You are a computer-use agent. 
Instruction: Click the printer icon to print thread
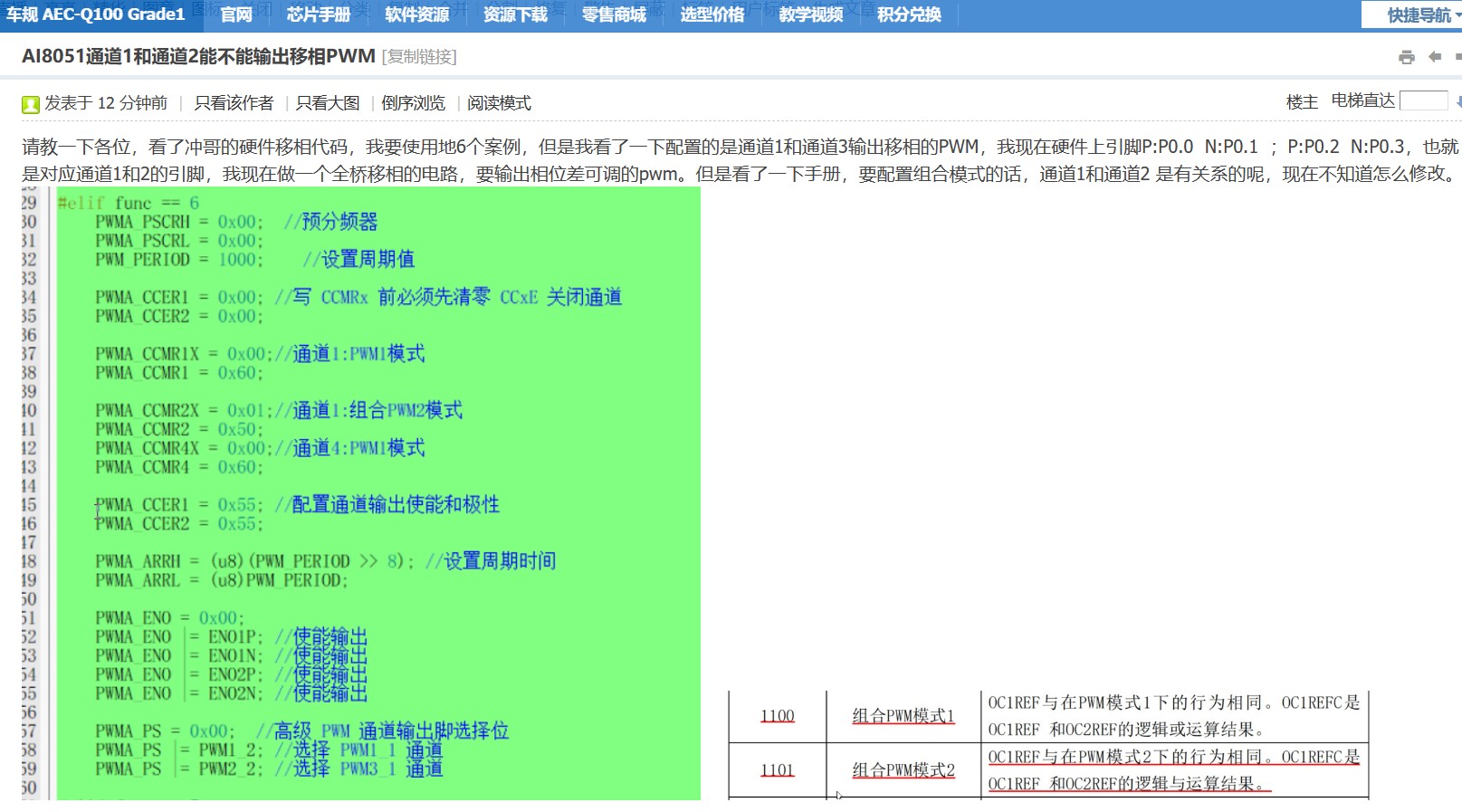pos(1406,57)
